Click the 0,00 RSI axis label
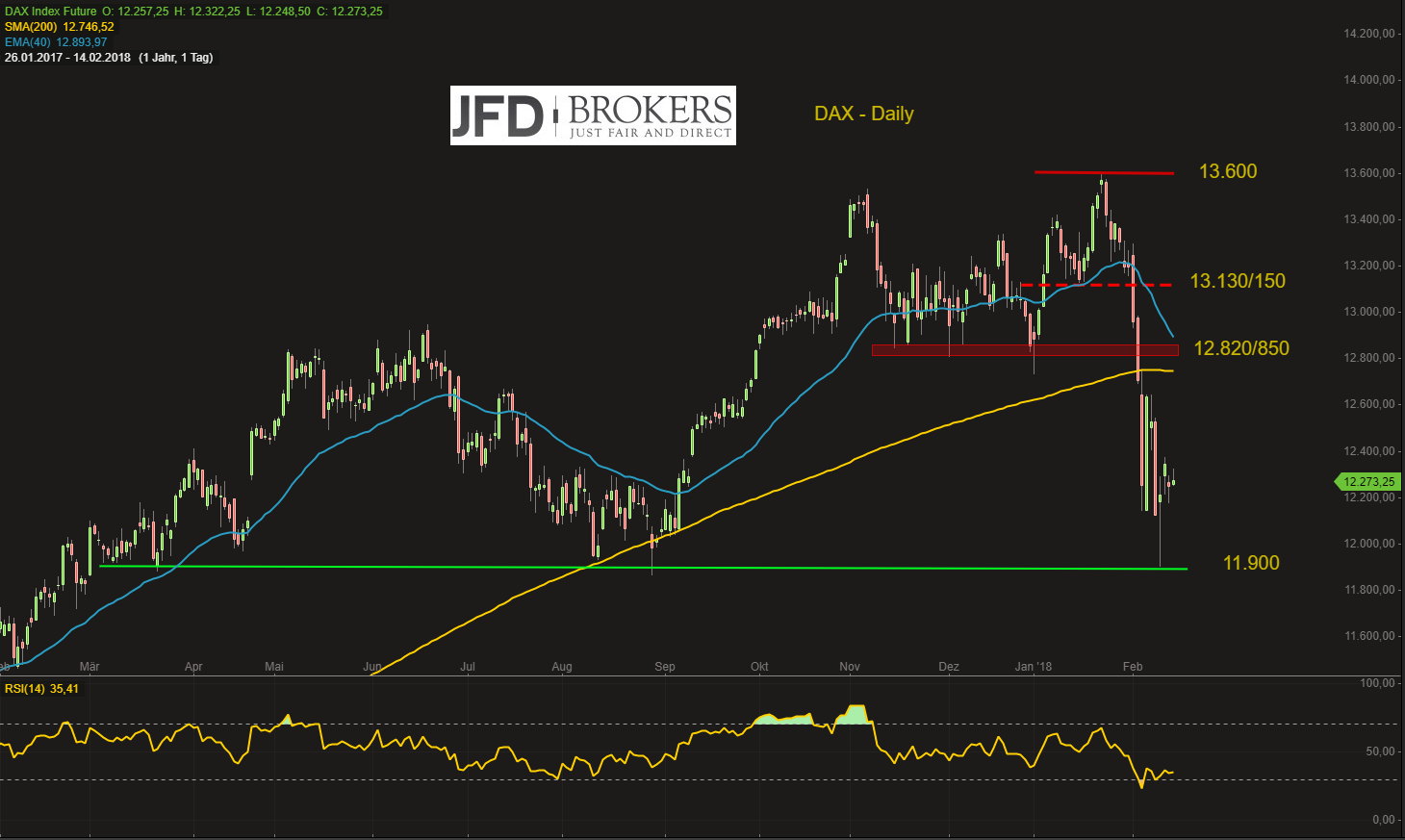This screenshot has height=840, width=1405. [1383, 820]
